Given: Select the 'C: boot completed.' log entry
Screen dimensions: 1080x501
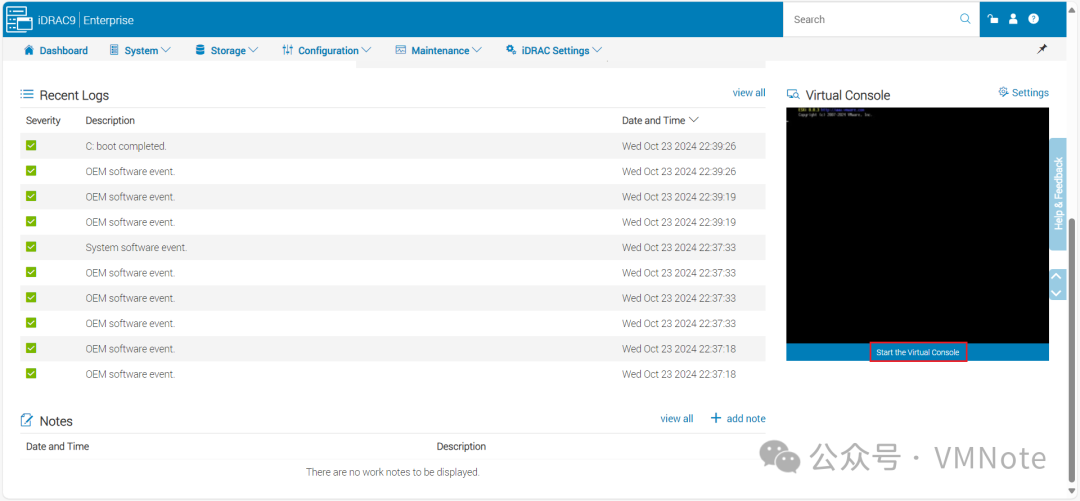Looking at the screenshot, I should (x=393, y=146).
